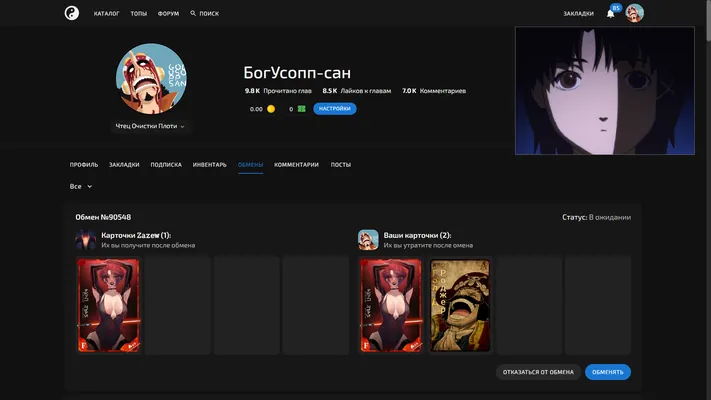The height and width of the screenshot is (400, 711).
Task: Open the yin-yang site logo home
Action: (72, 13)
